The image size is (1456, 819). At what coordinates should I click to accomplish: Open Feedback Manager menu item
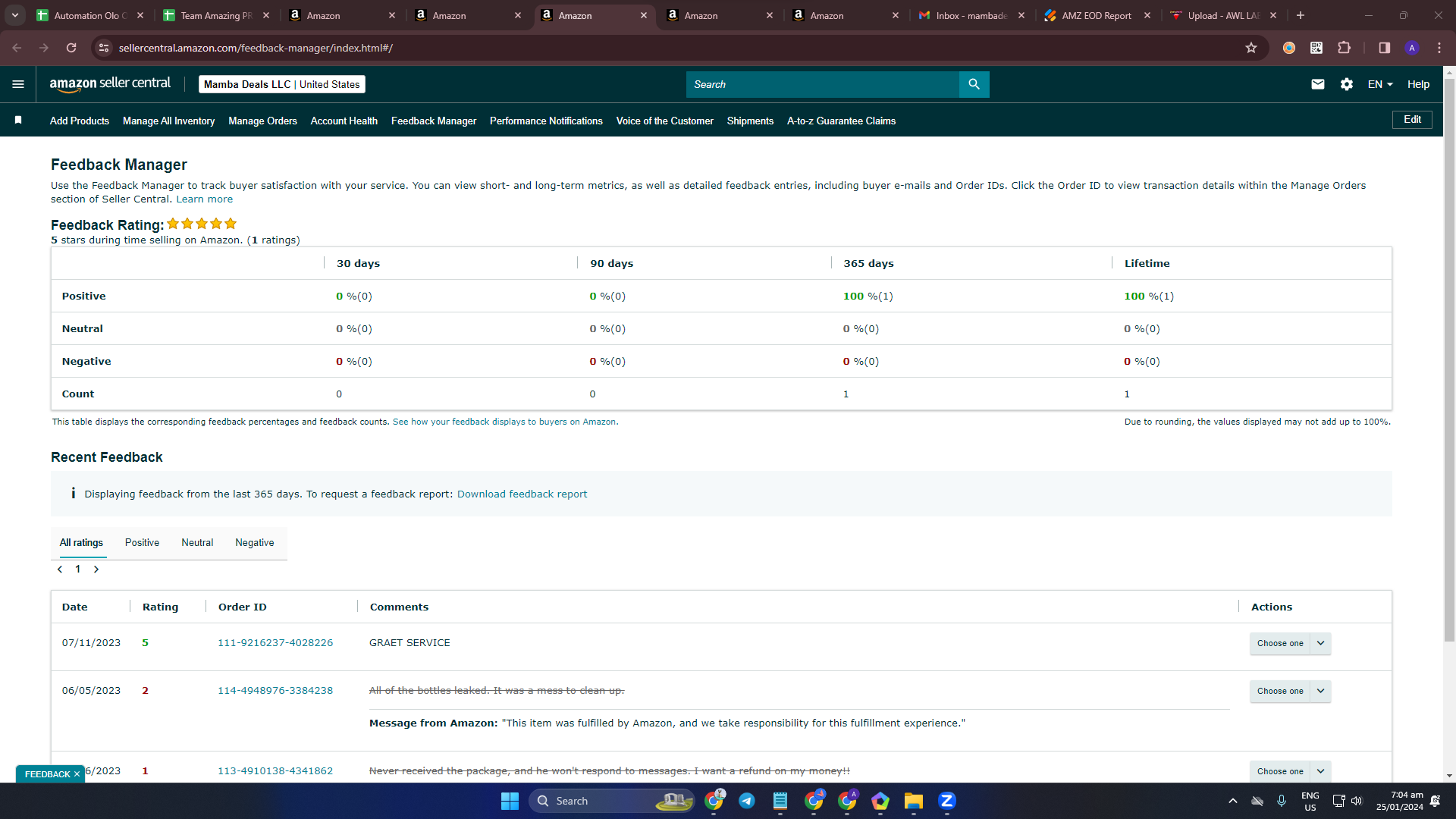434,121
